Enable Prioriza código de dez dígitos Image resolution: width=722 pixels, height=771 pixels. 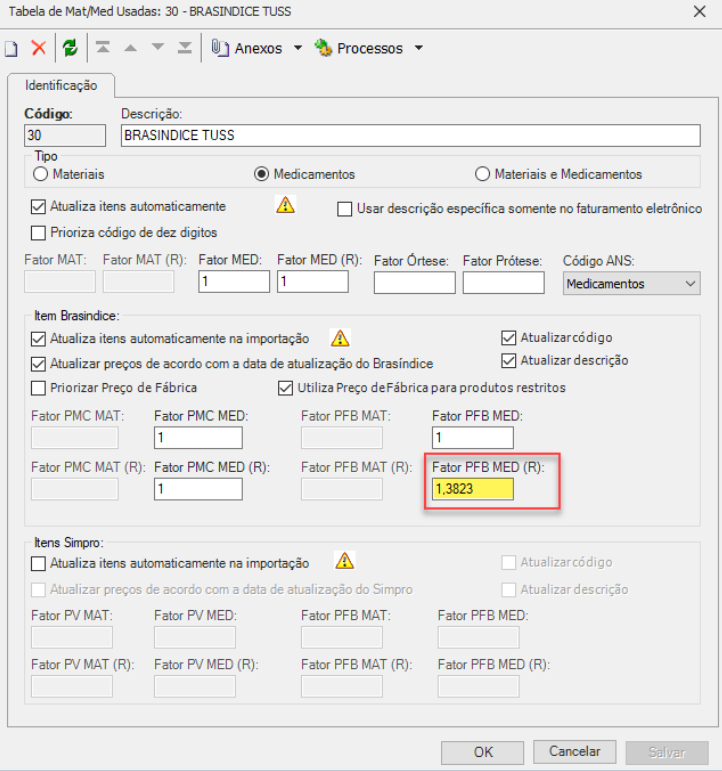(38, 233)
